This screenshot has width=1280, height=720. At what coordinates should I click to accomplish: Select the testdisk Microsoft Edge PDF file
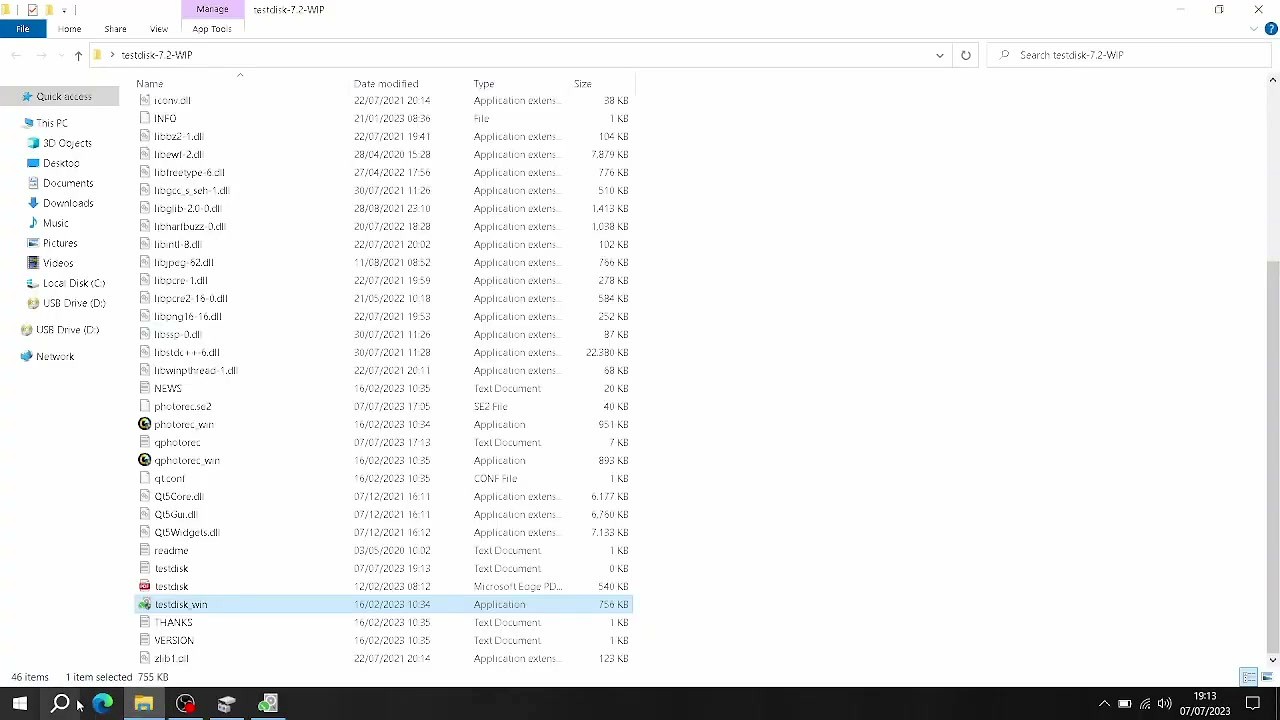click(384, 587)
